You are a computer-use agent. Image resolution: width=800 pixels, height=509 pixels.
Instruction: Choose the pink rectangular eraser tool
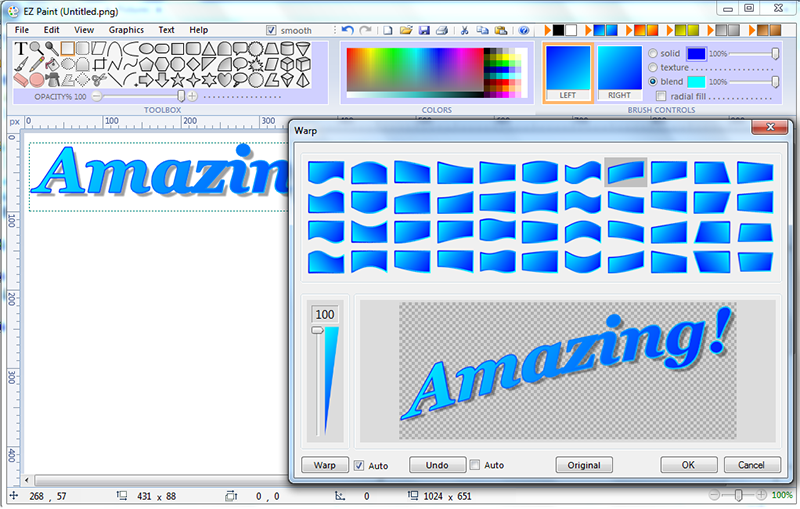click(21, 80)
